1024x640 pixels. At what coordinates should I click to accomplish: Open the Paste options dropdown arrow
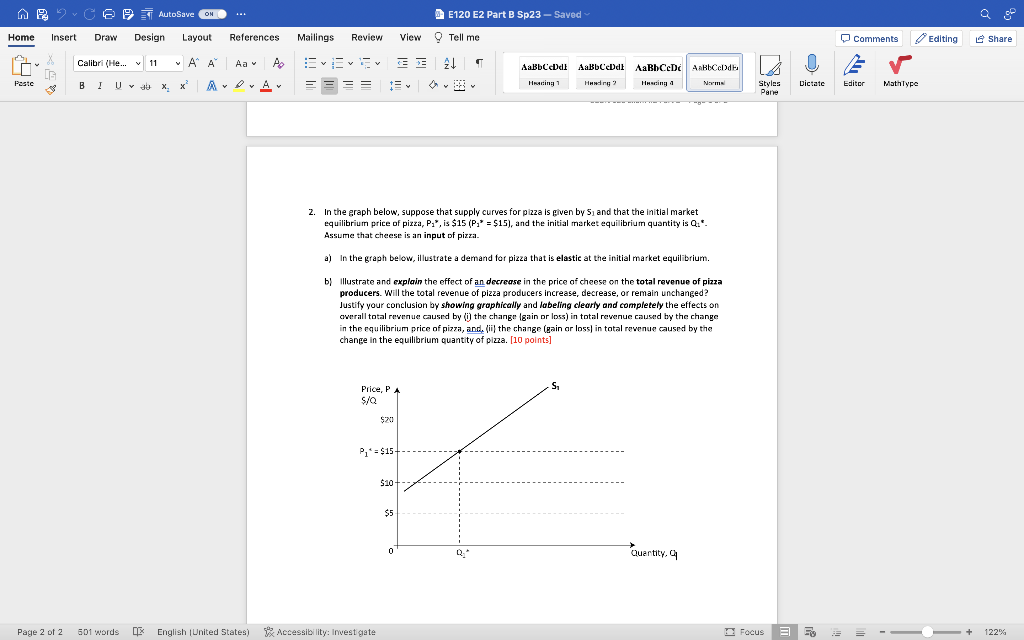37,65
